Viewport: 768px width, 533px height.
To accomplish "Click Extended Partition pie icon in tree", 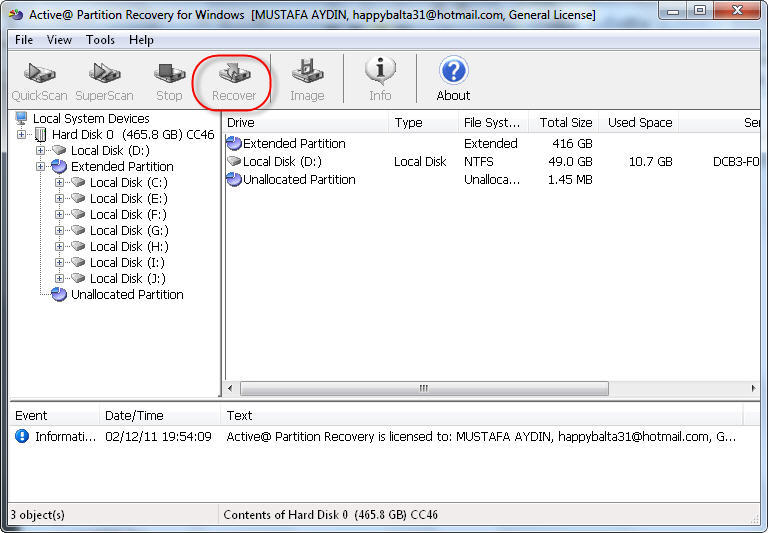I will (59, 167).
